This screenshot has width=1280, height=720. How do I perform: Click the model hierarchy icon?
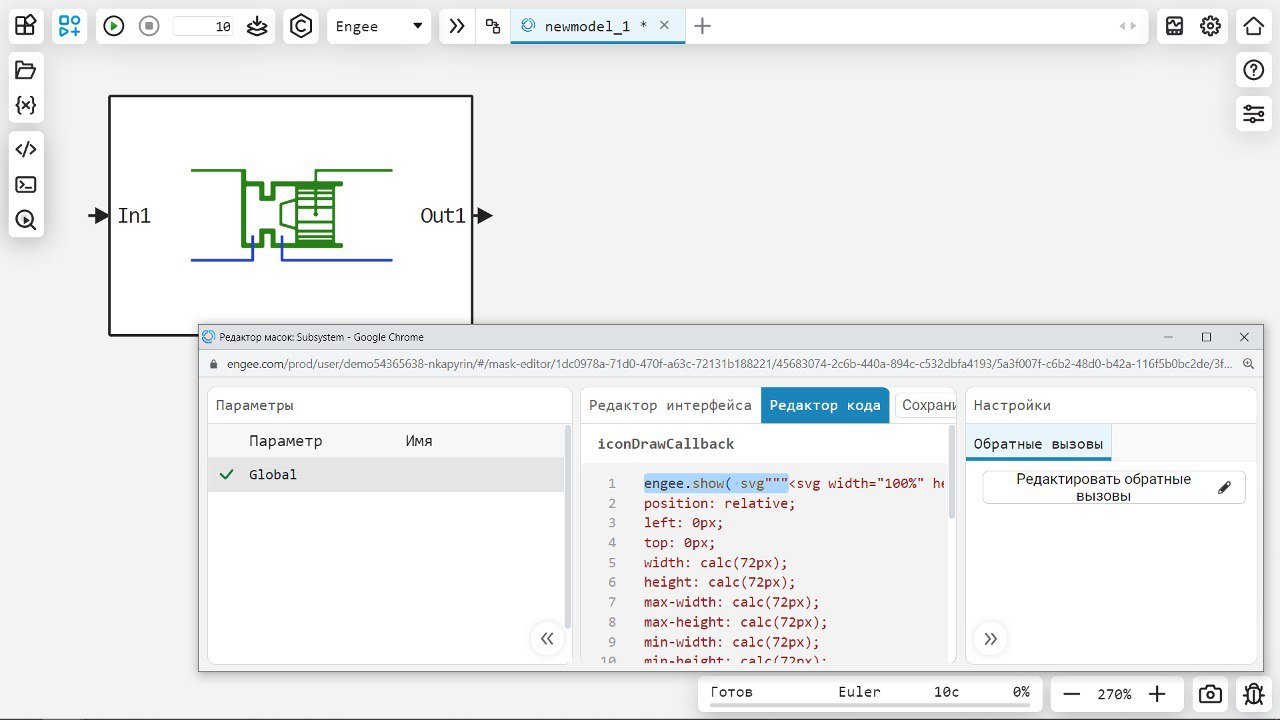coord(493,27)
